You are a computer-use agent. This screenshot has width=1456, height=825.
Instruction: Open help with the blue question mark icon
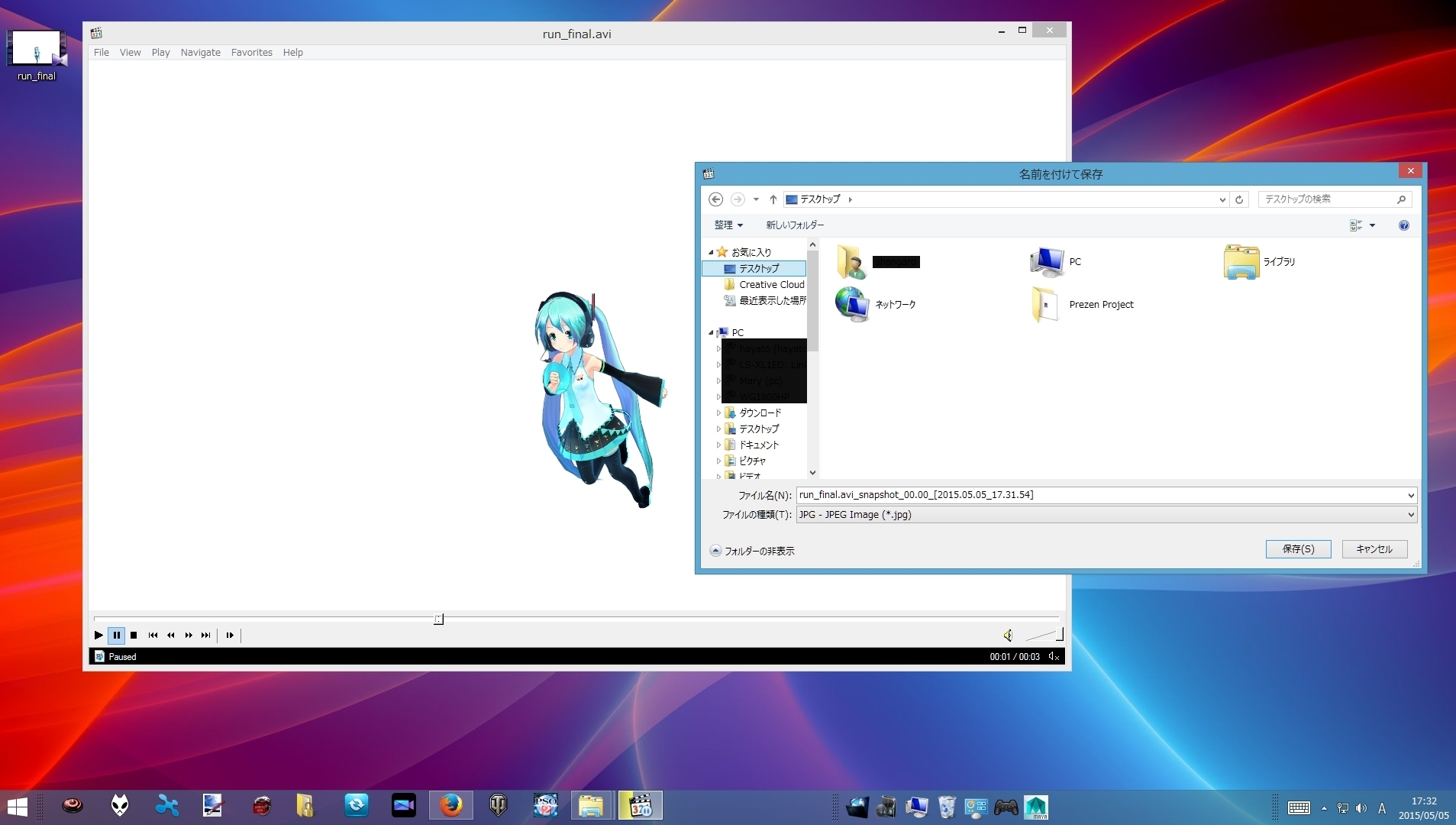1403,225
